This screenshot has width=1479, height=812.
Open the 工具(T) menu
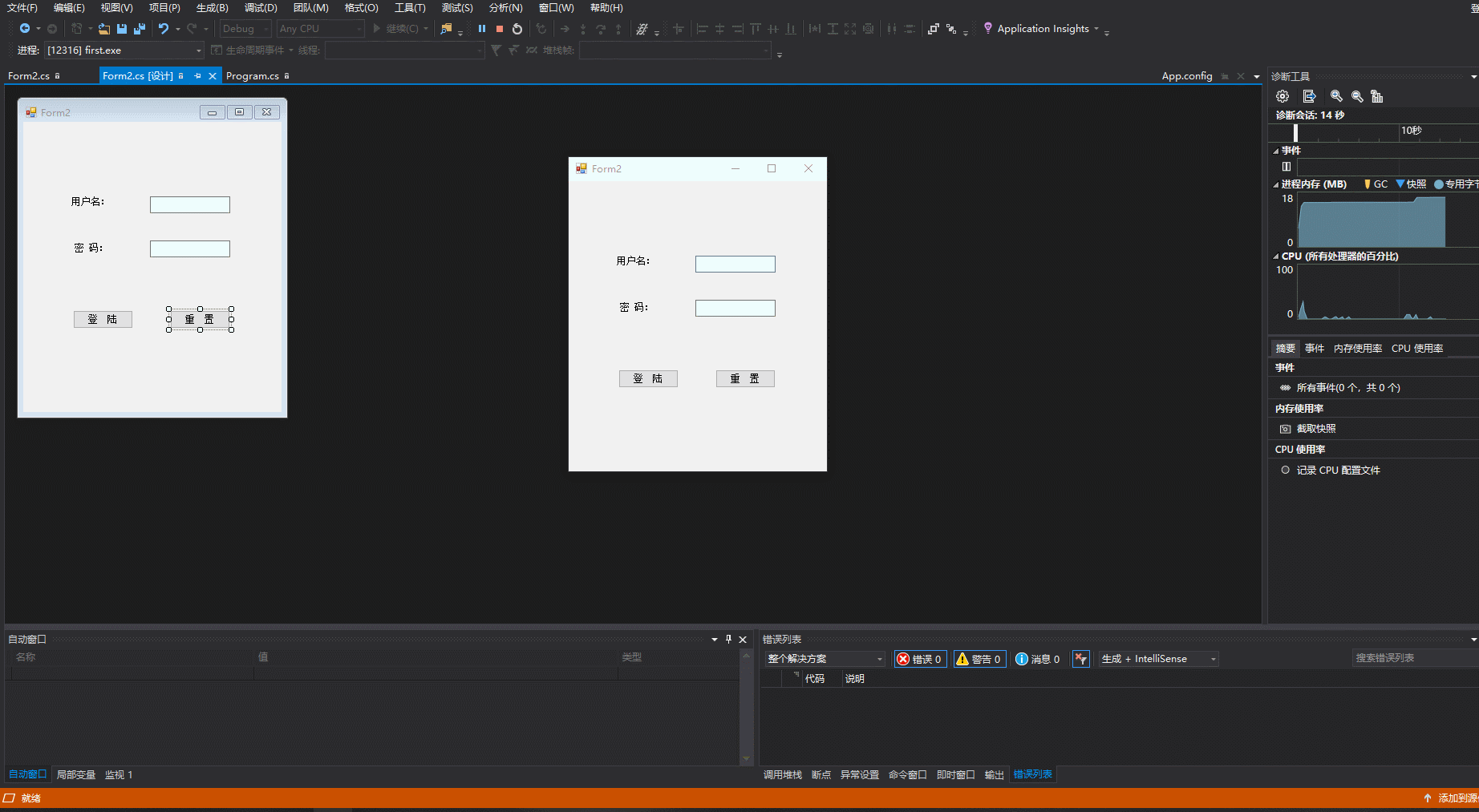click(410, 7)
